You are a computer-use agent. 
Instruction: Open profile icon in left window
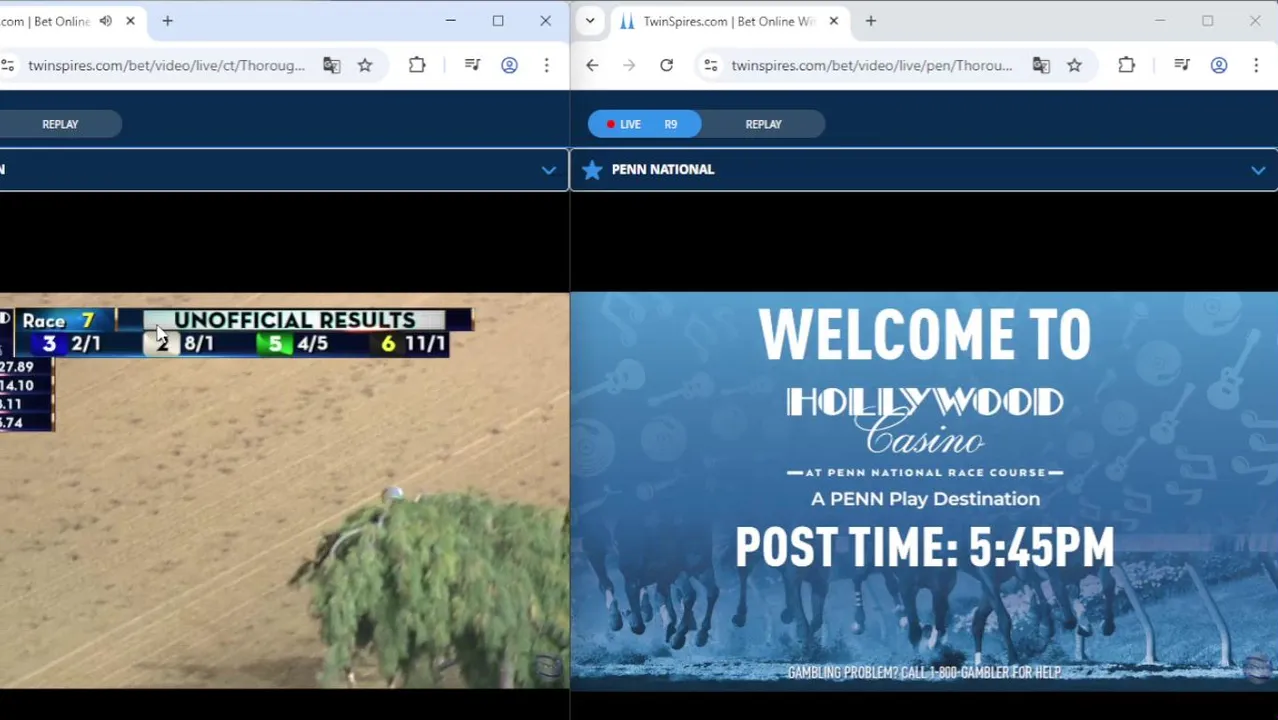coord(509,65)
